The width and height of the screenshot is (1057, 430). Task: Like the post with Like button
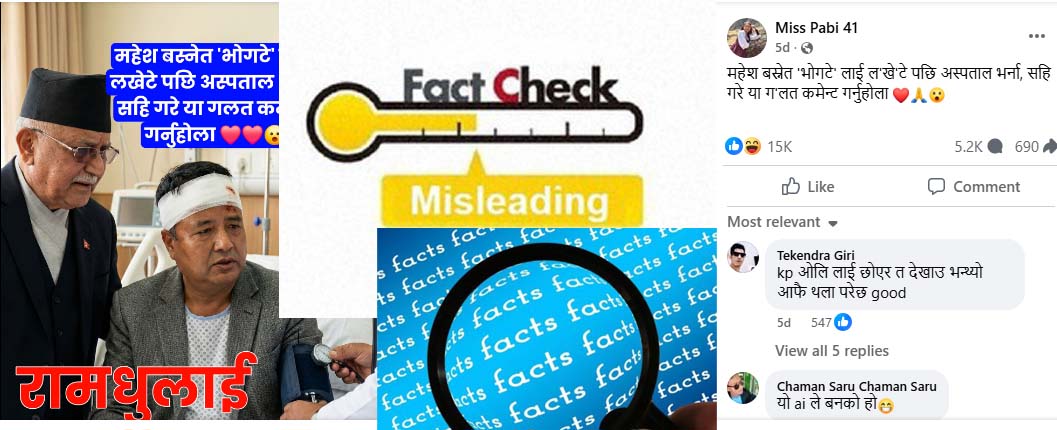(x=808, y=187)
